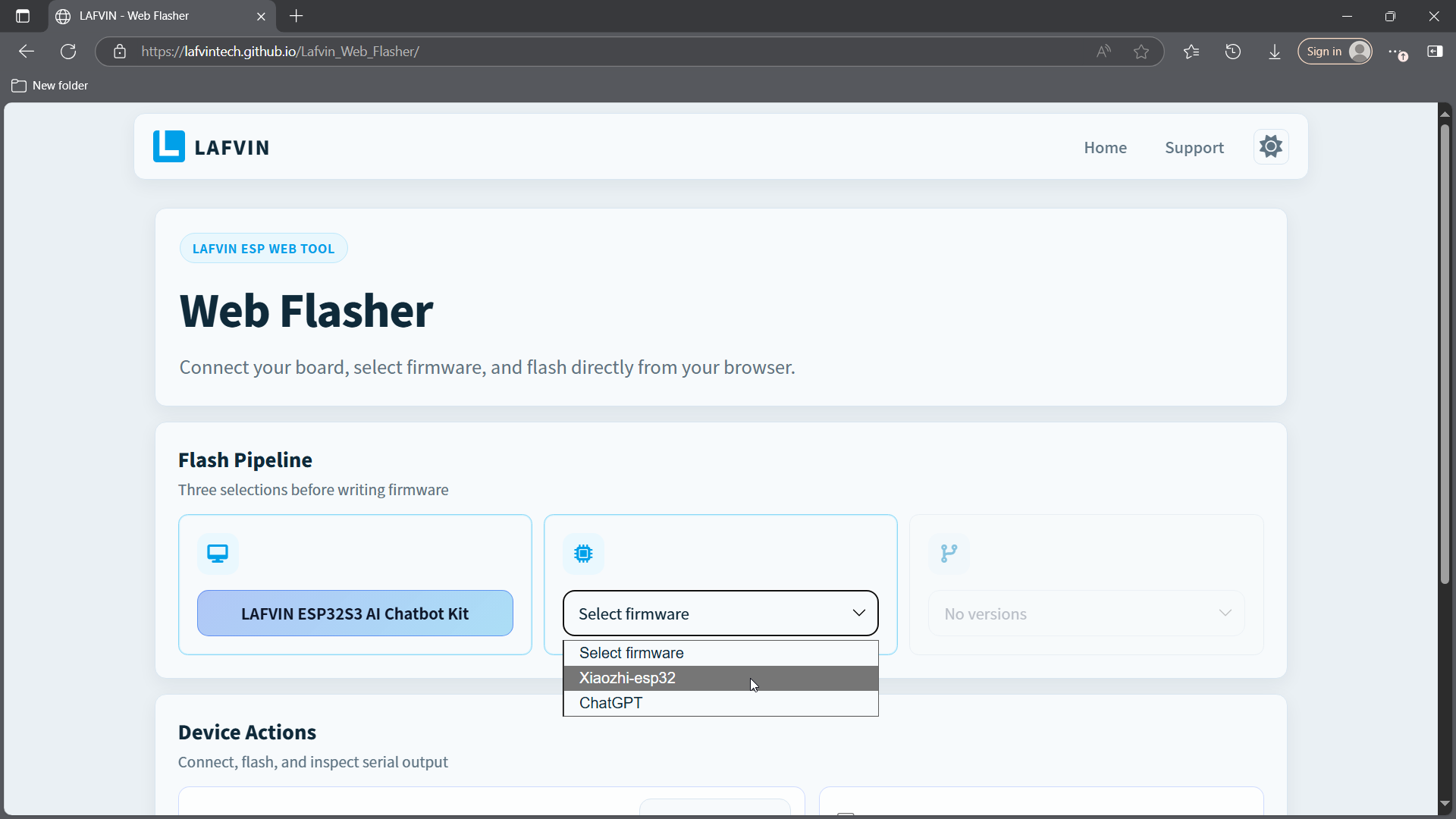Click the chip firmware icon

coord(583,554)
